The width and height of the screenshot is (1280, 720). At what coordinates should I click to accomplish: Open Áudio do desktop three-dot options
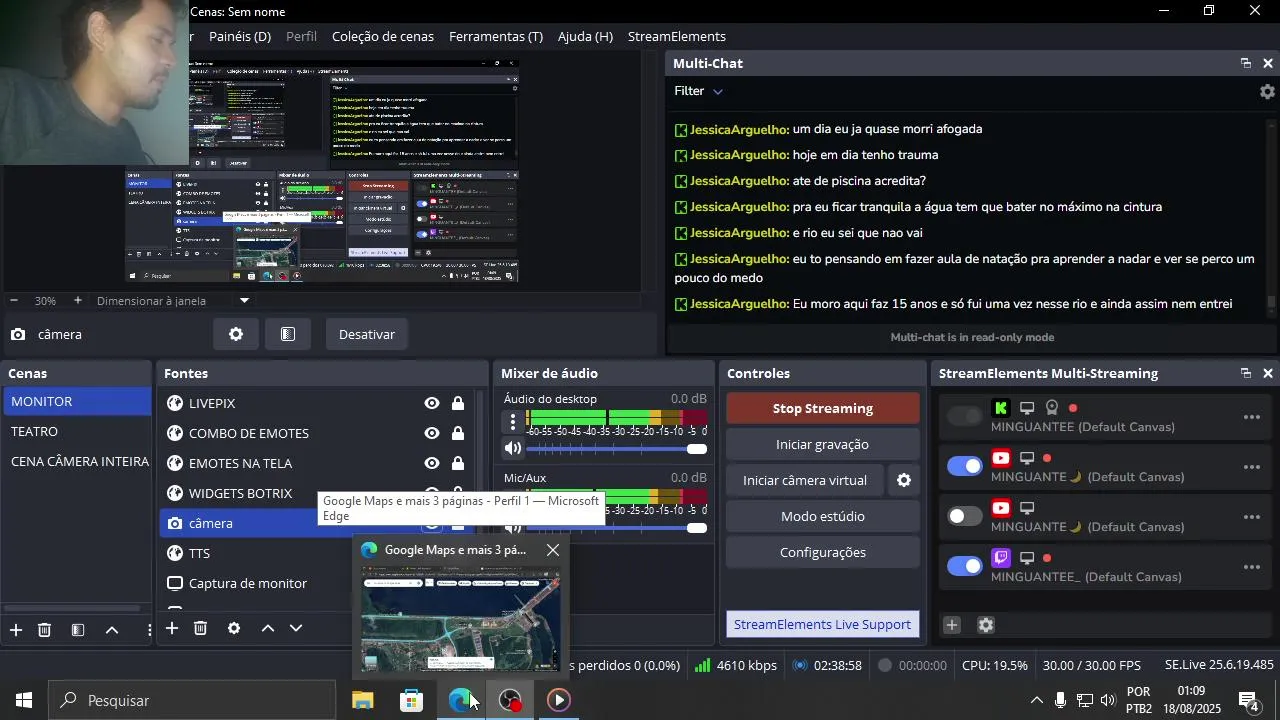coord(513,421)
